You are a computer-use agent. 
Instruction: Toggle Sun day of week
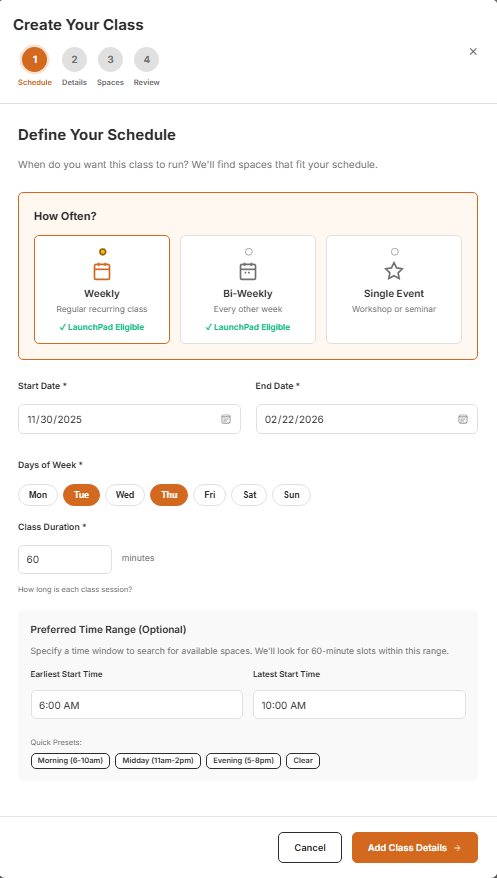click(291, 495)
